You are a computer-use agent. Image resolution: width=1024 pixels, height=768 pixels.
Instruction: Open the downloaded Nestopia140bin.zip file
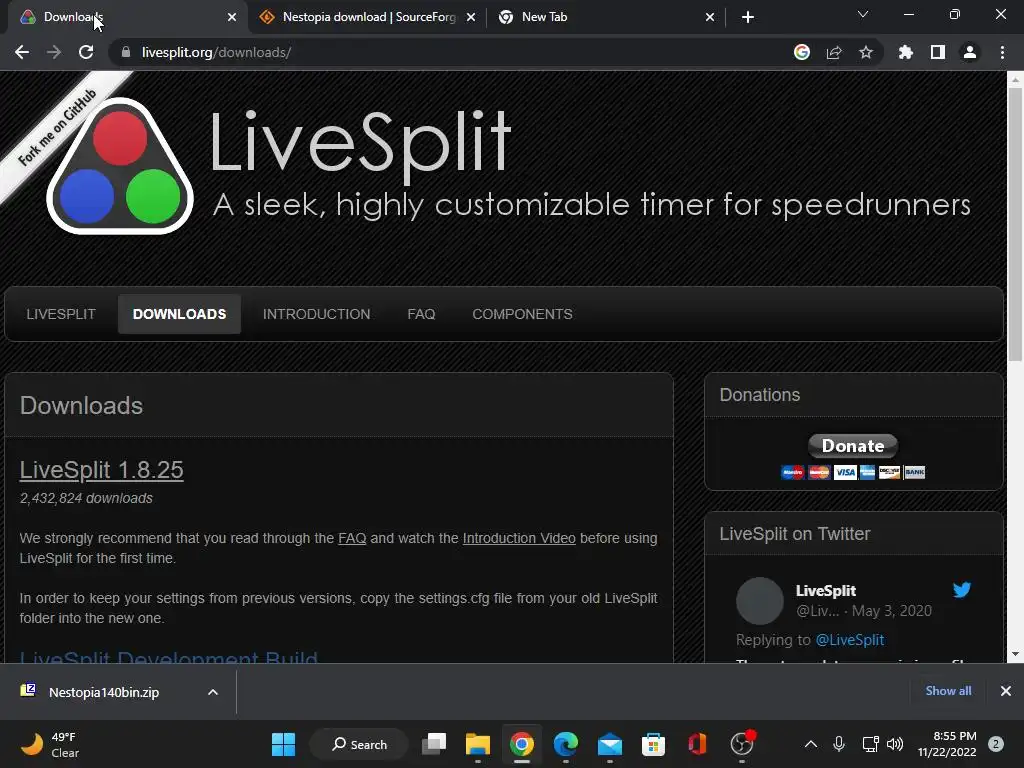click(x=104, y=692)
